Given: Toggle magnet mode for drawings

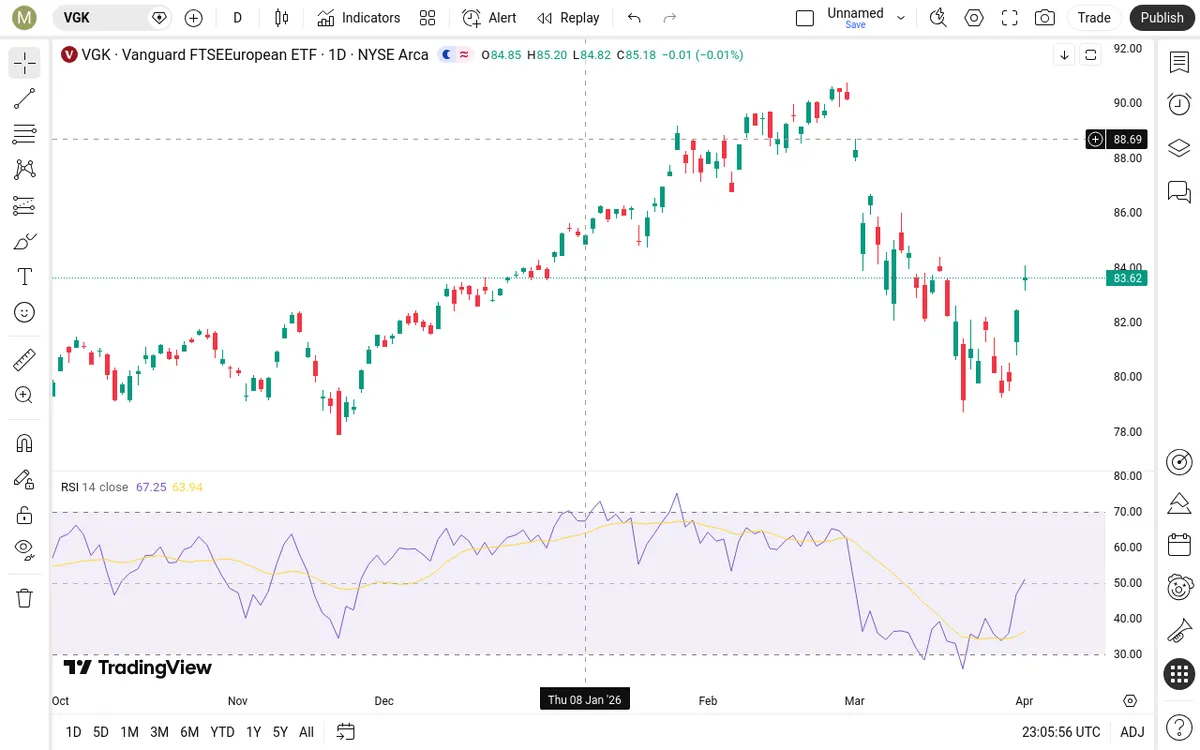Looking at the screenshot, I should (x=25, y=443).
